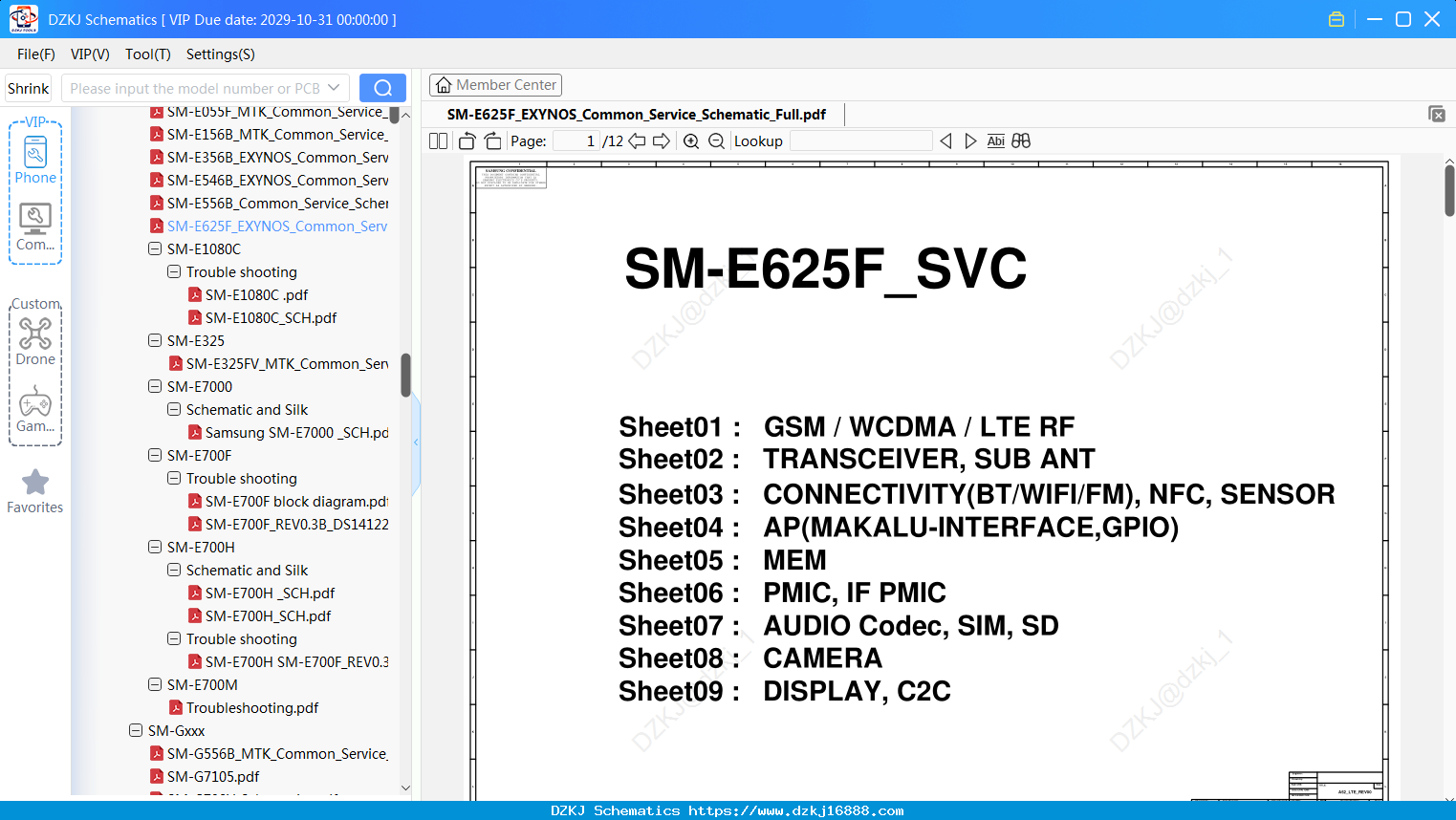Viewport: 1456px width, 820px height.
Task: Open SM-E700F_REV0.3B_DS14122 file
Action: (296, 525)
